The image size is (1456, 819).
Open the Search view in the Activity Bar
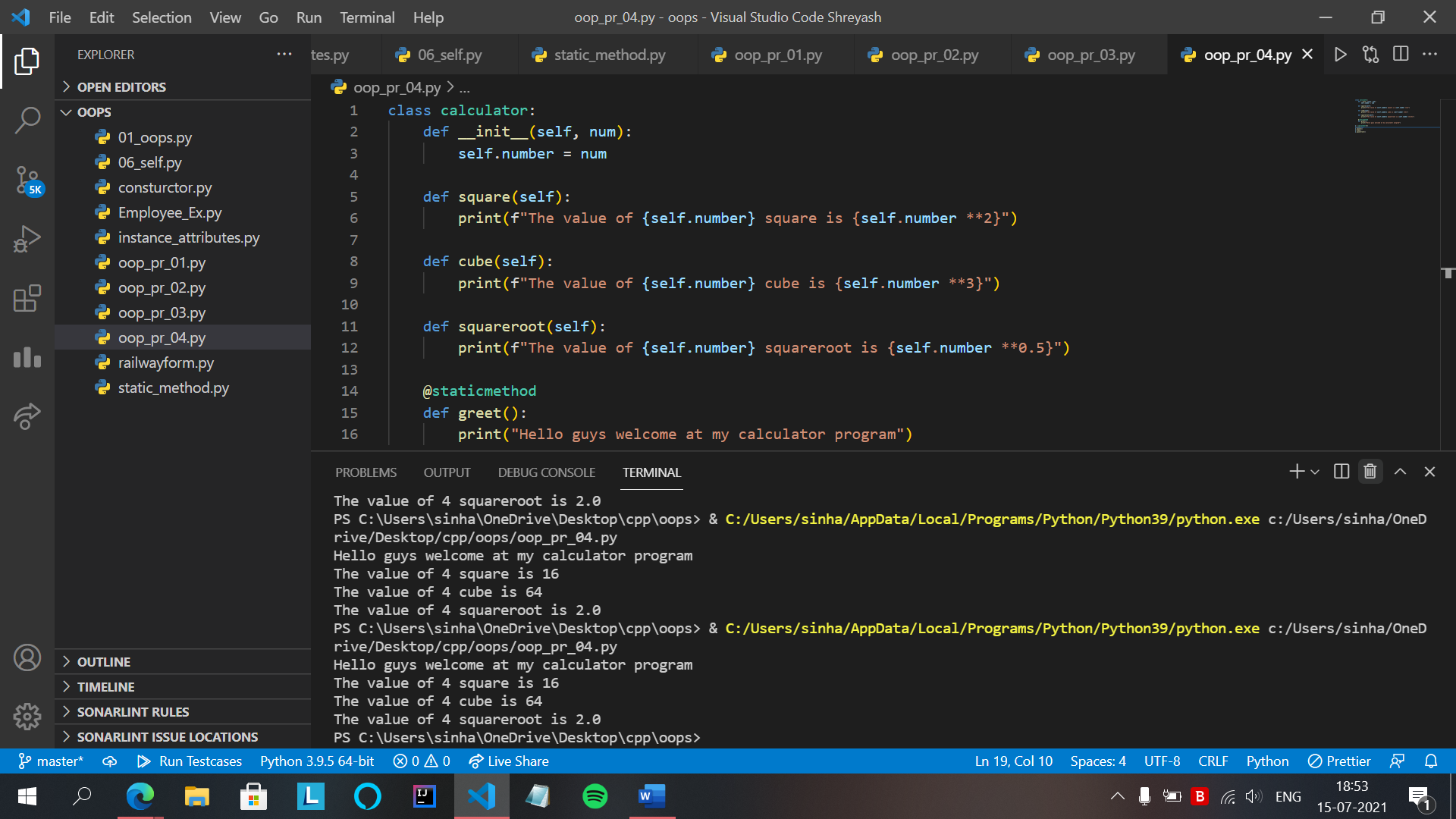tap(27, 119)
